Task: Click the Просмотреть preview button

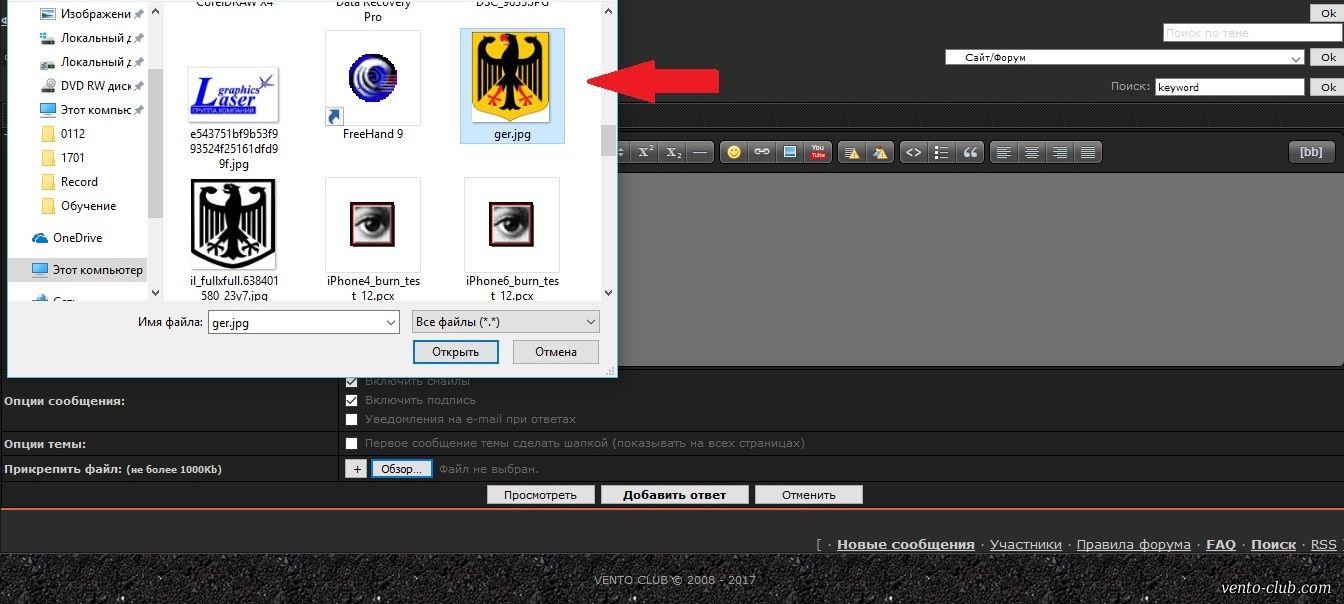Action: [541, 495]
